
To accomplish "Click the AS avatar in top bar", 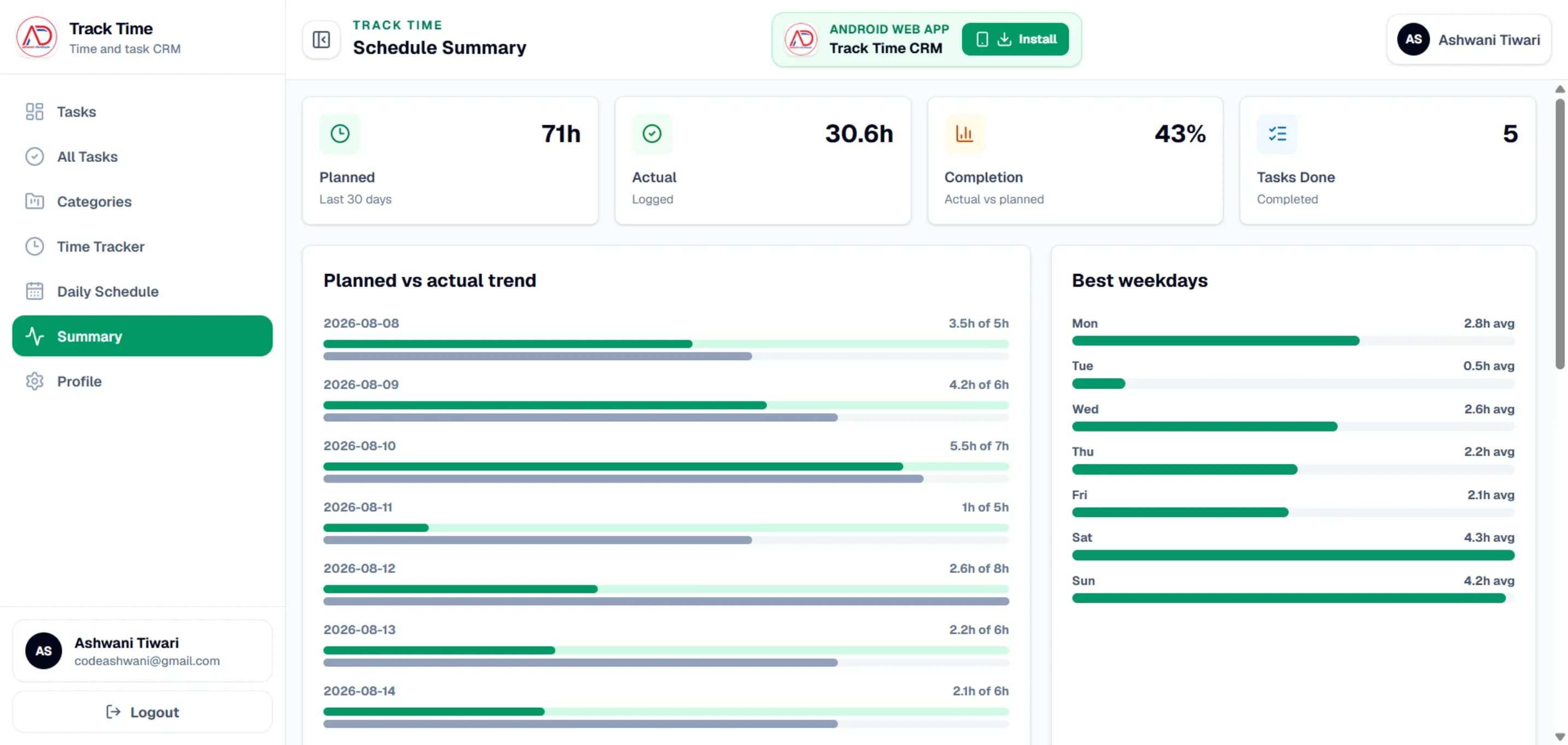I will (x=1413, y=39).
